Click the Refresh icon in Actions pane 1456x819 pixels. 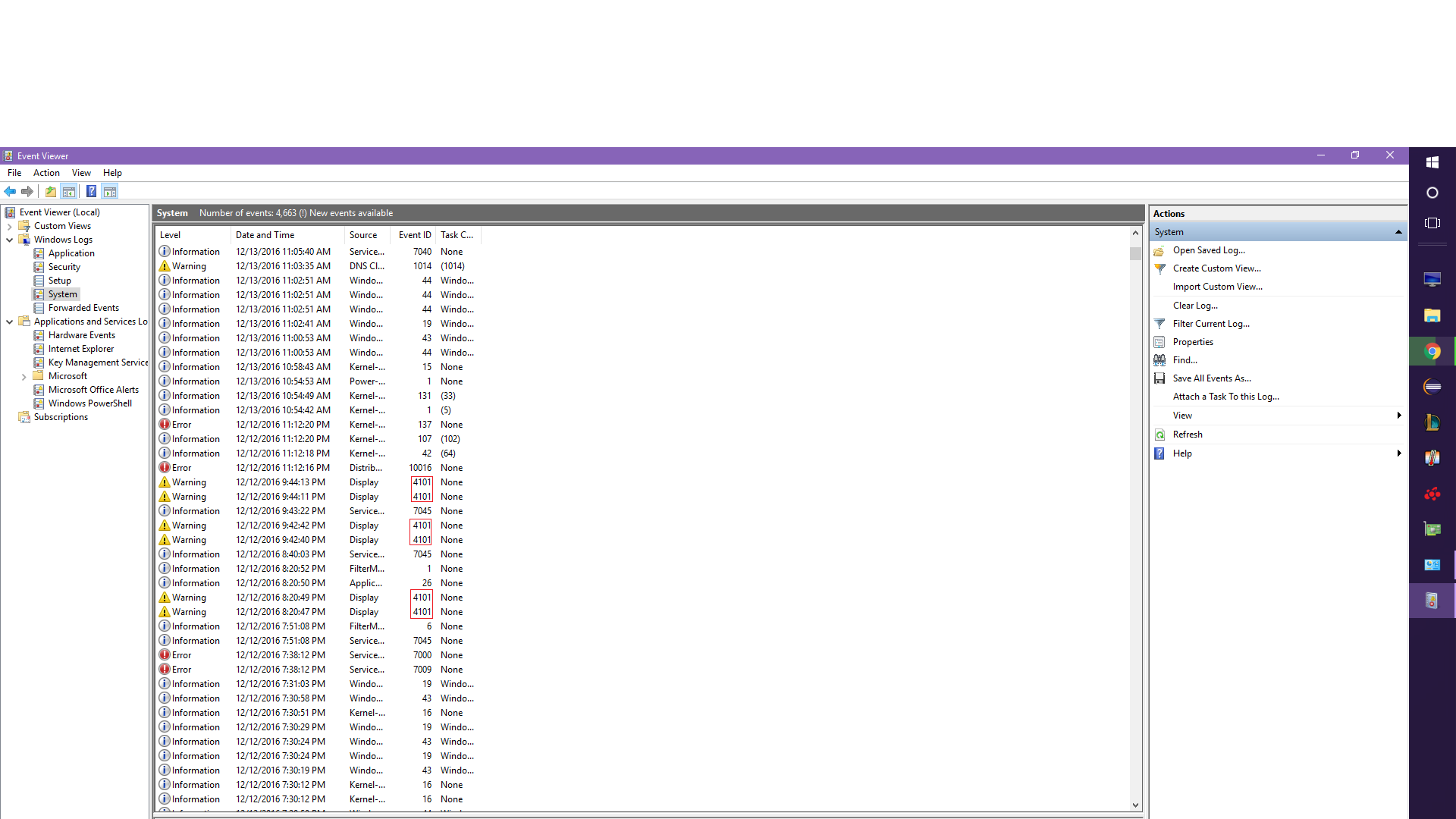(x=1159, y=435)
